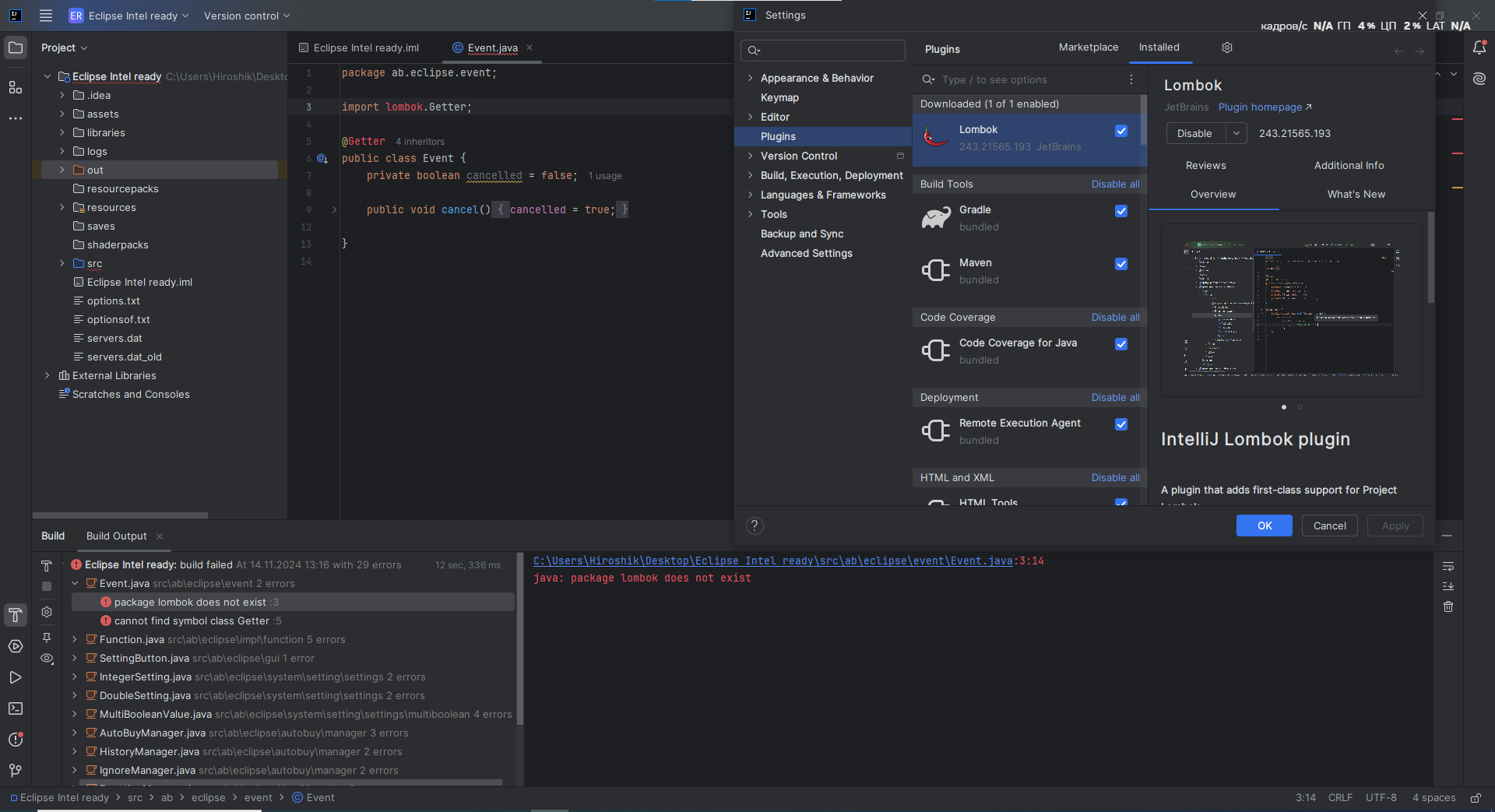1495x812 pixels.
Task: Click the Lombok plugin screenshot thumbnail
Action: [1291, 310]
